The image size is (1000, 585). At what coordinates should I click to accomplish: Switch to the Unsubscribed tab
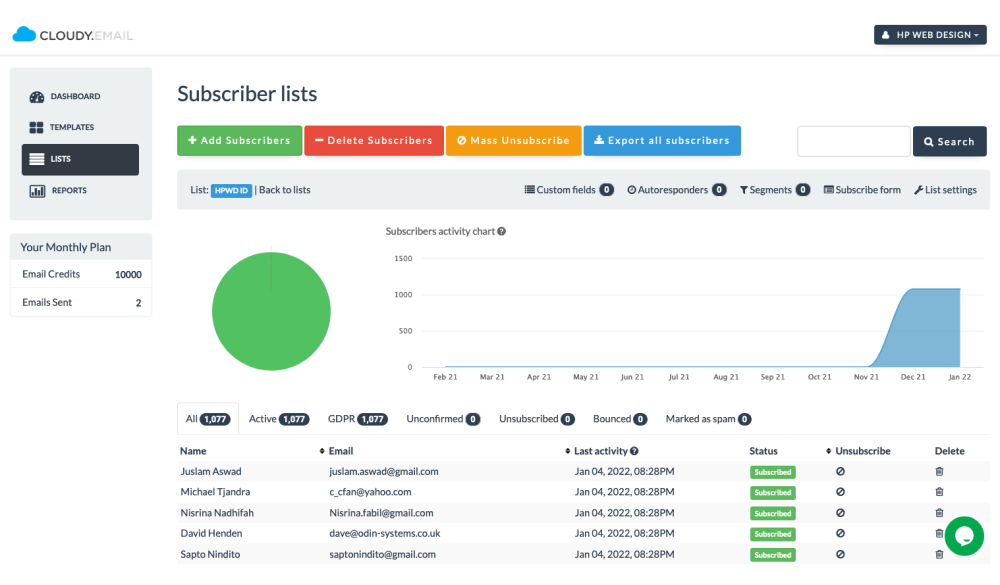pos(537,419)
